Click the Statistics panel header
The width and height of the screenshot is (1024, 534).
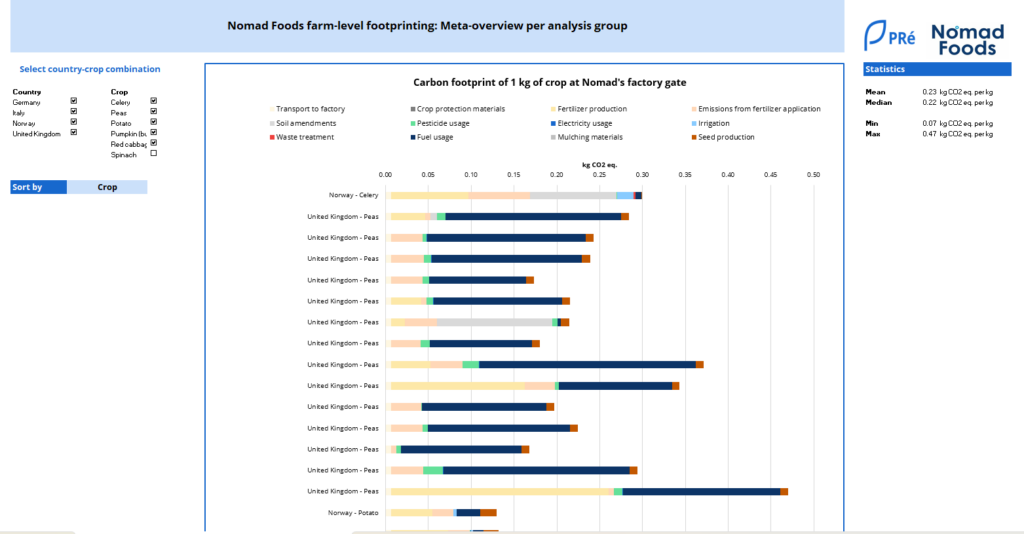(x=937, y=69)
